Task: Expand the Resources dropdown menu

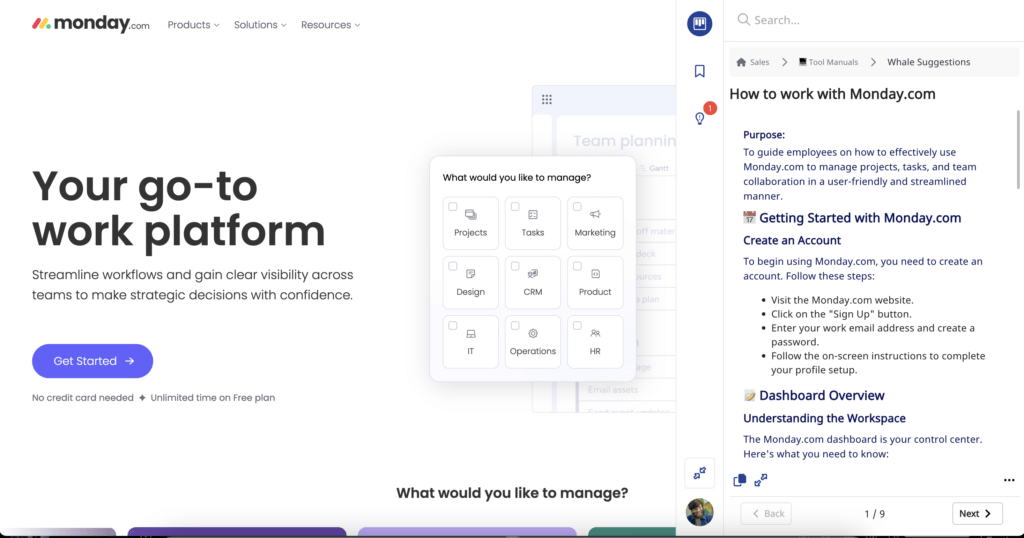Action: [x=330, y=25]
